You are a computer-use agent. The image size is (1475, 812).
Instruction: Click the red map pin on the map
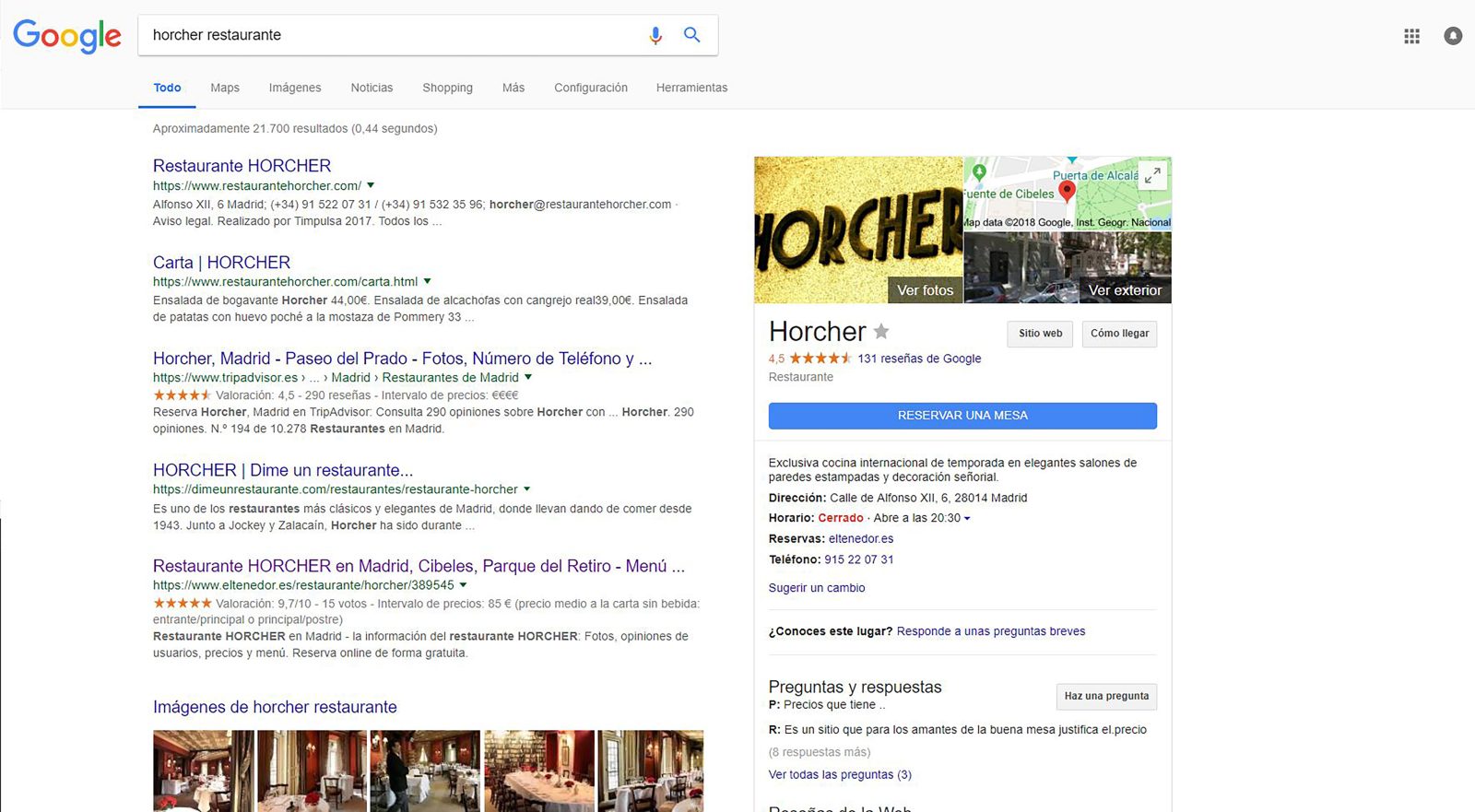tap(1067, 191)
